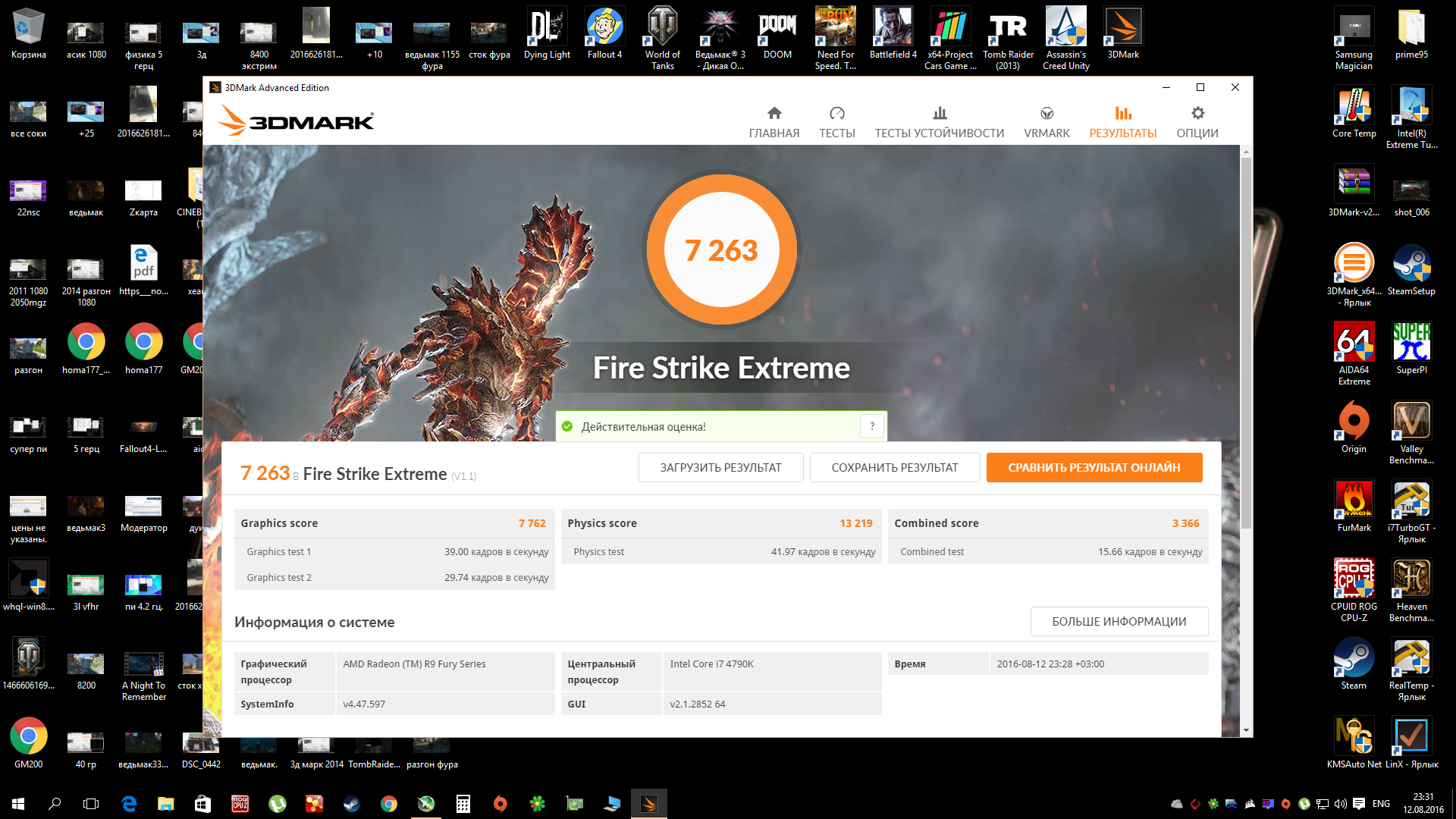Click СРАВНИТЬ РЕЗУЛЬТАТ ОНЛАЙН button
The height and width of the screenshot is (819, 1456).
tap(1094, 467)
